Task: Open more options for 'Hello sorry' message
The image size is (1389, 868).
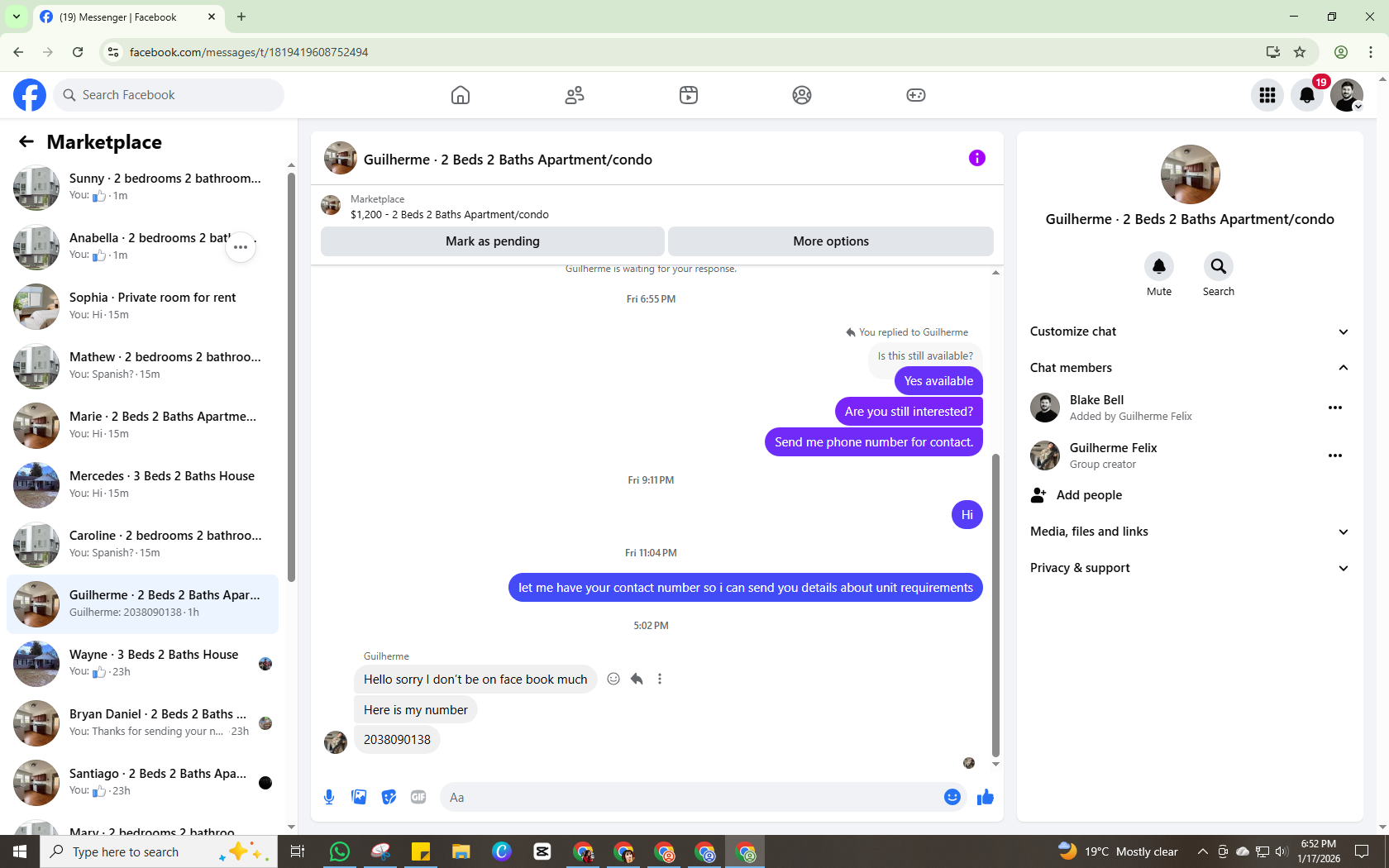Action: [660, 679]
